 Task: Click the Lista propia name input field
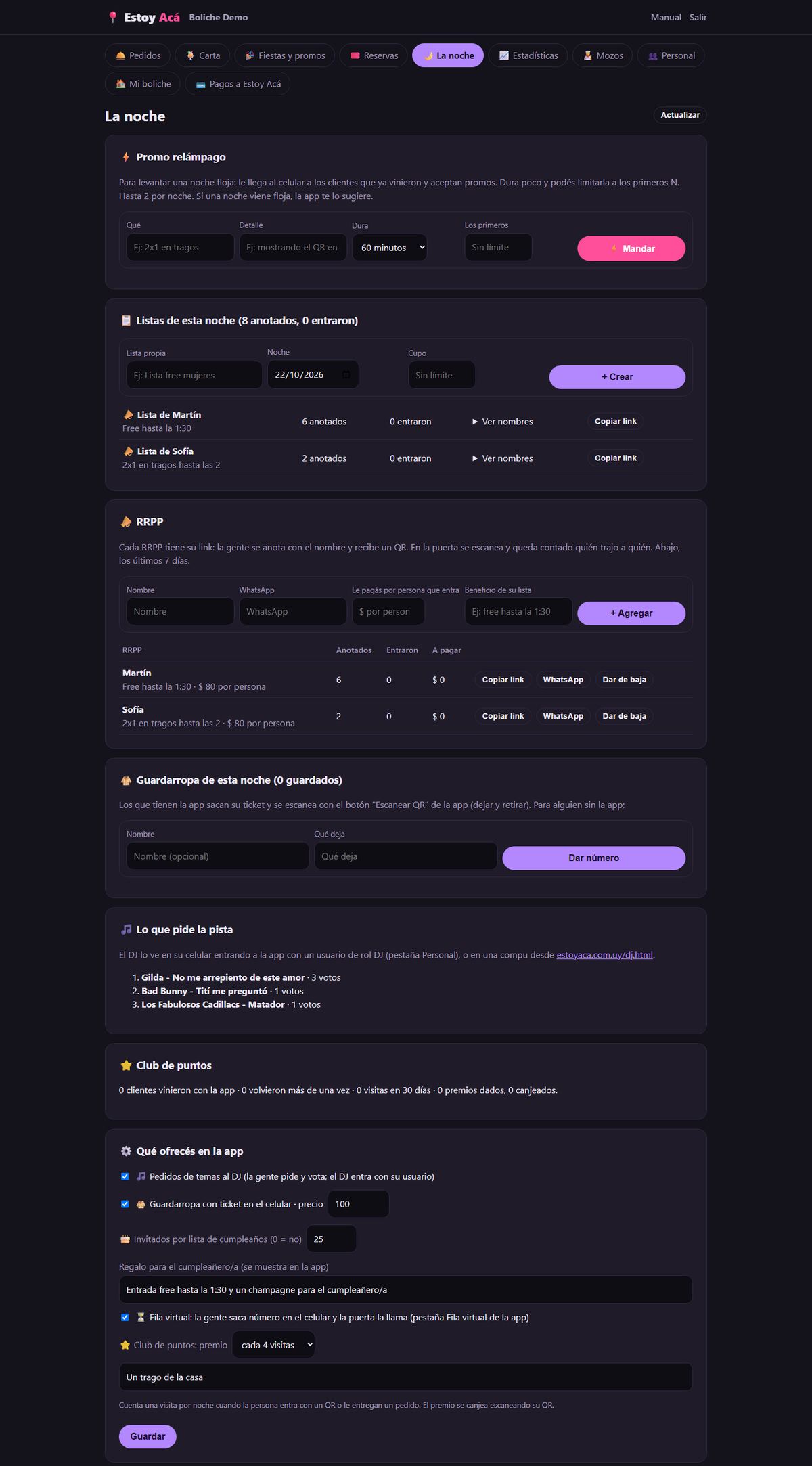pos(194,375)
